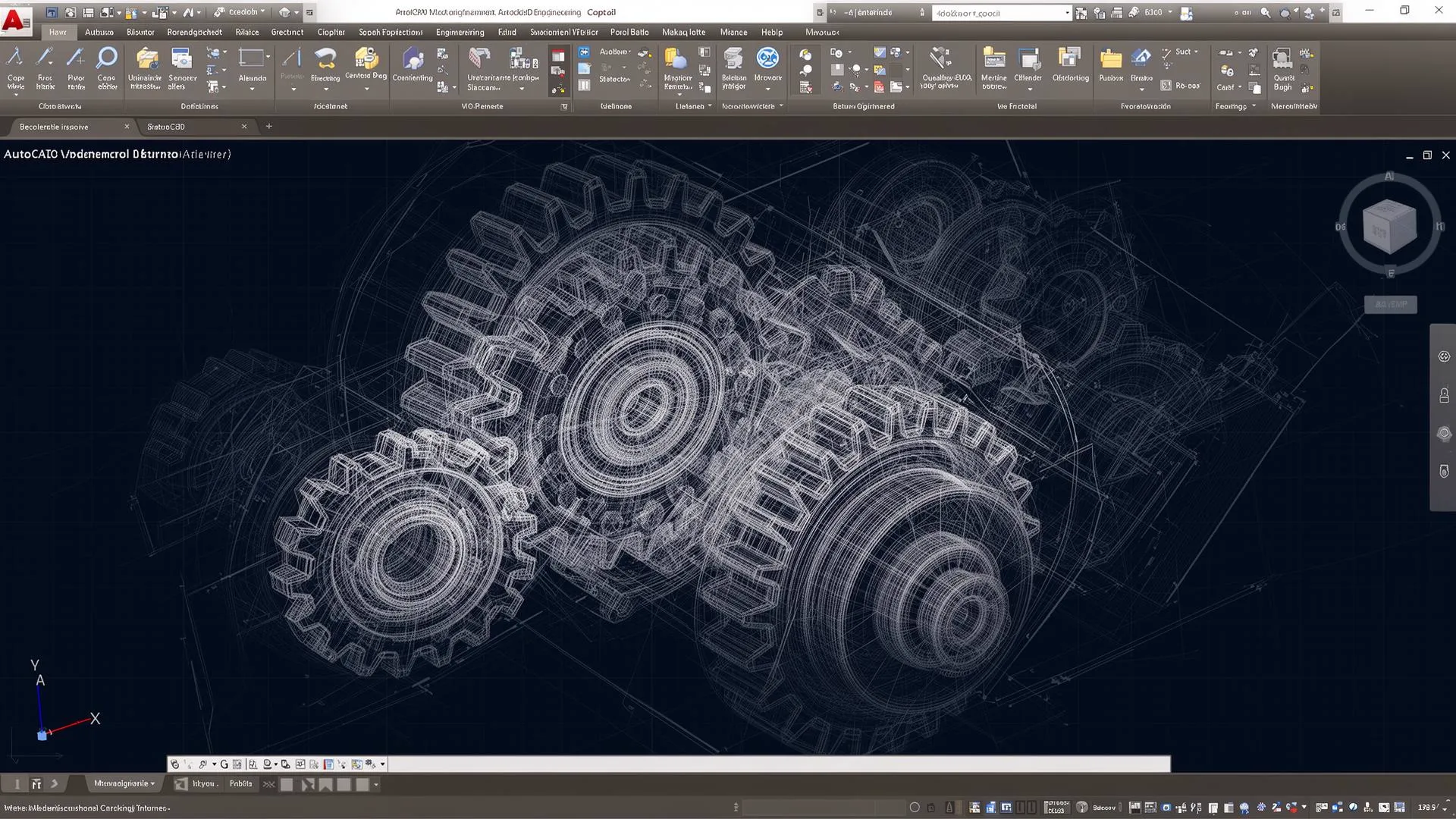Open the title bar search combo box
This screenshot has width=1456, height=819.
(1001, 13)
